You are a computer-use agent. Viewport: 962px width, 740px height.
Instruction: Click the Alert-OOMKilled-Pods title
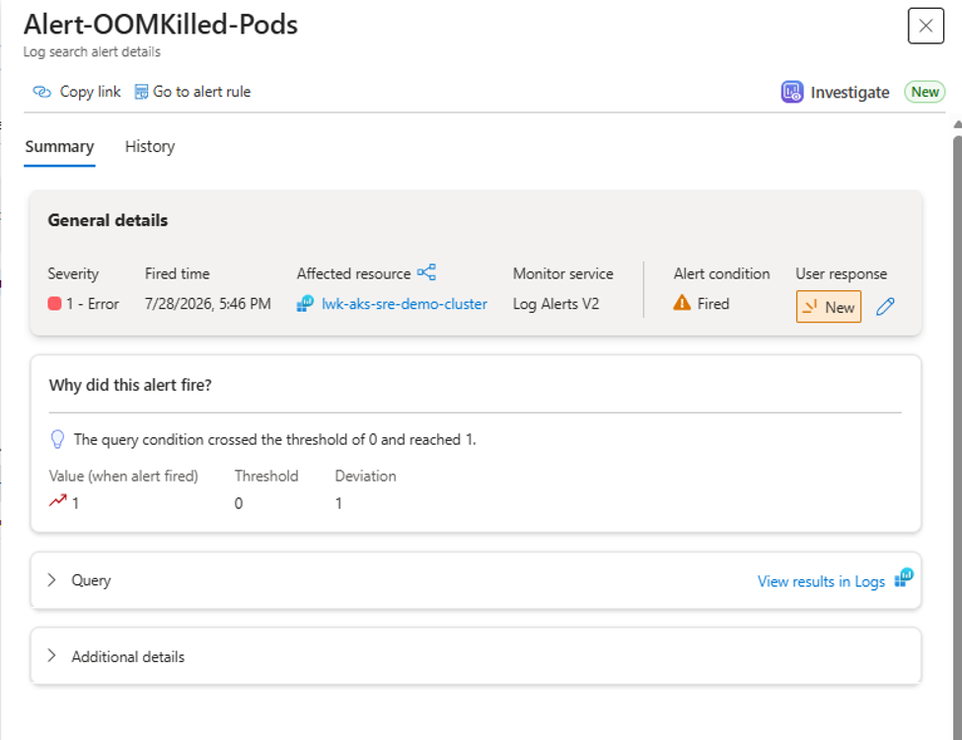(x=161, y=25)
